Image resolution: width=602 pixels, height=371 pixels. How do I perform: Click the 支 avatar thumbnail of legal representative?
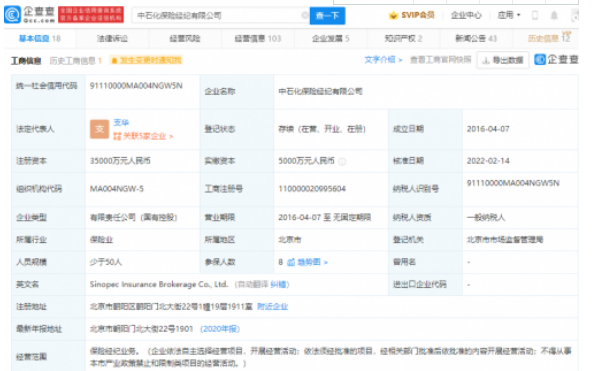pos(99,129)
